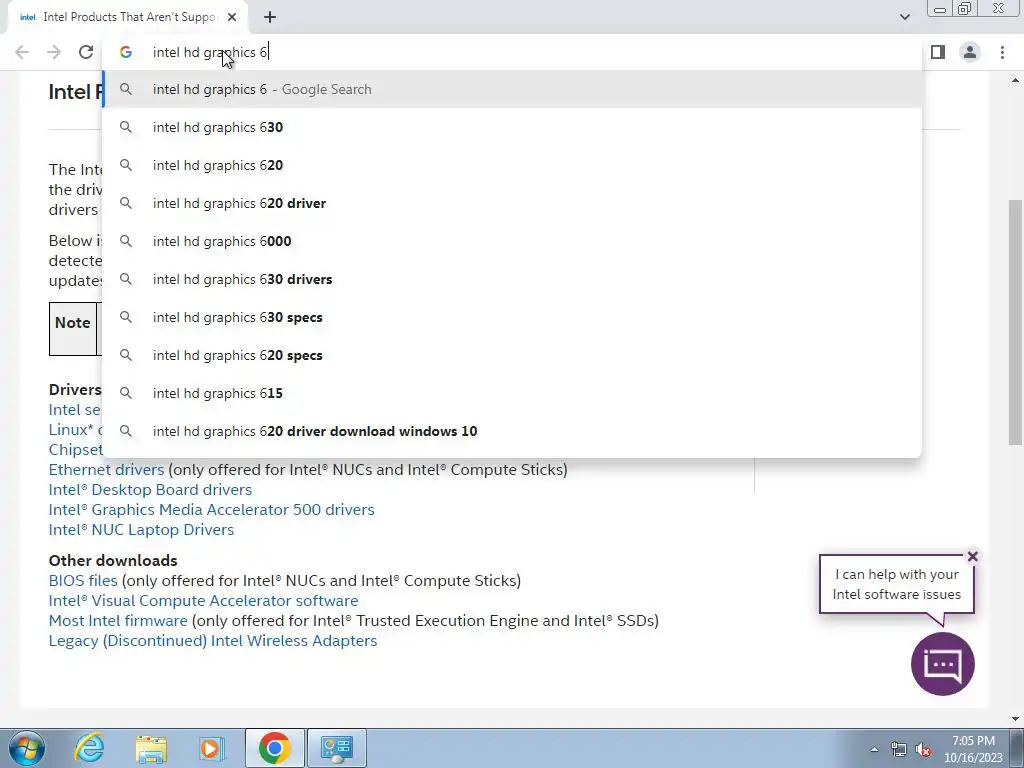Select 'intel hd graphics 620 specs' suggestion
The width and height of the screenshot is (1024, 768).
[x=513, y=355]
